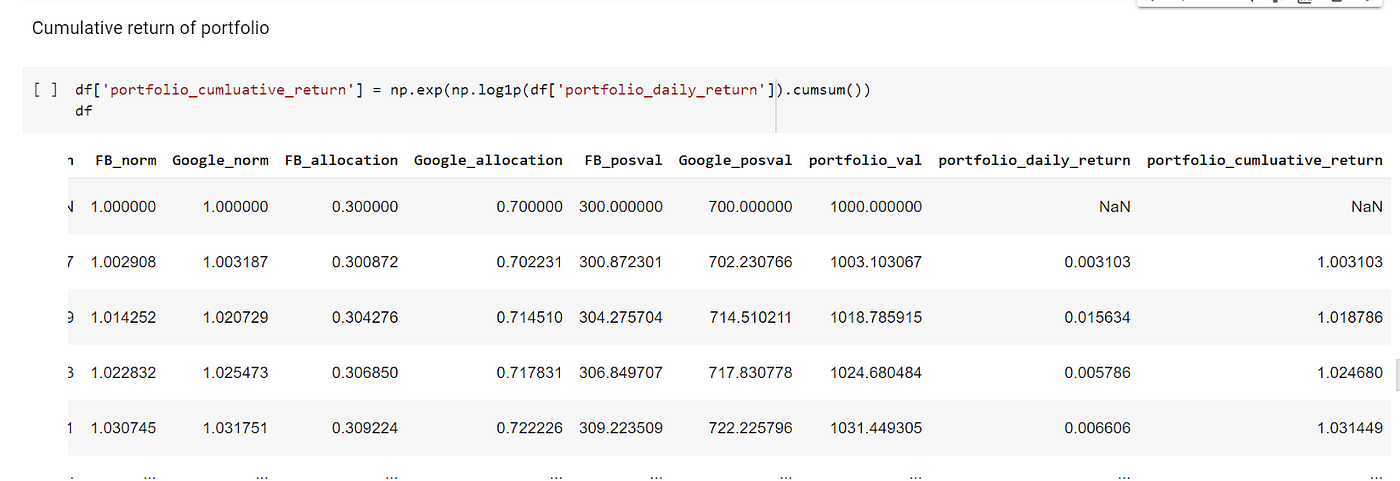This screenshot has height=481, width=1400.
Task: Select the cell showing 1.031449
Action: pos(1349,428)
